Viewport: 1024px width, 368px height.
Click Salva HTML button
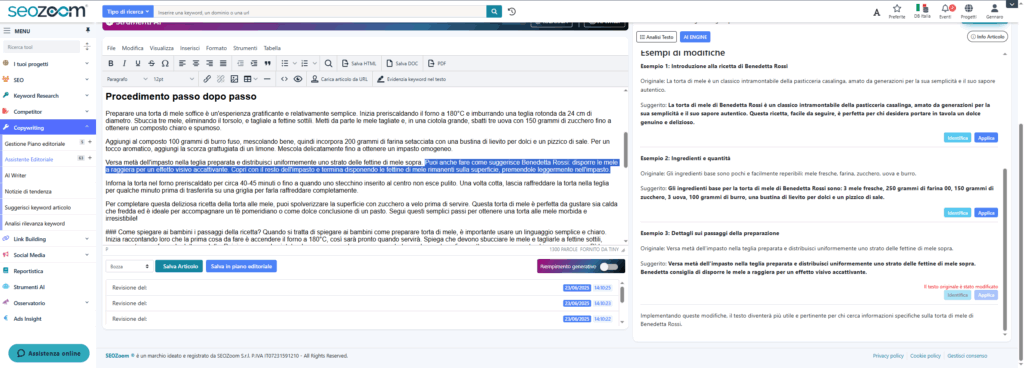[x=360, y=63]
